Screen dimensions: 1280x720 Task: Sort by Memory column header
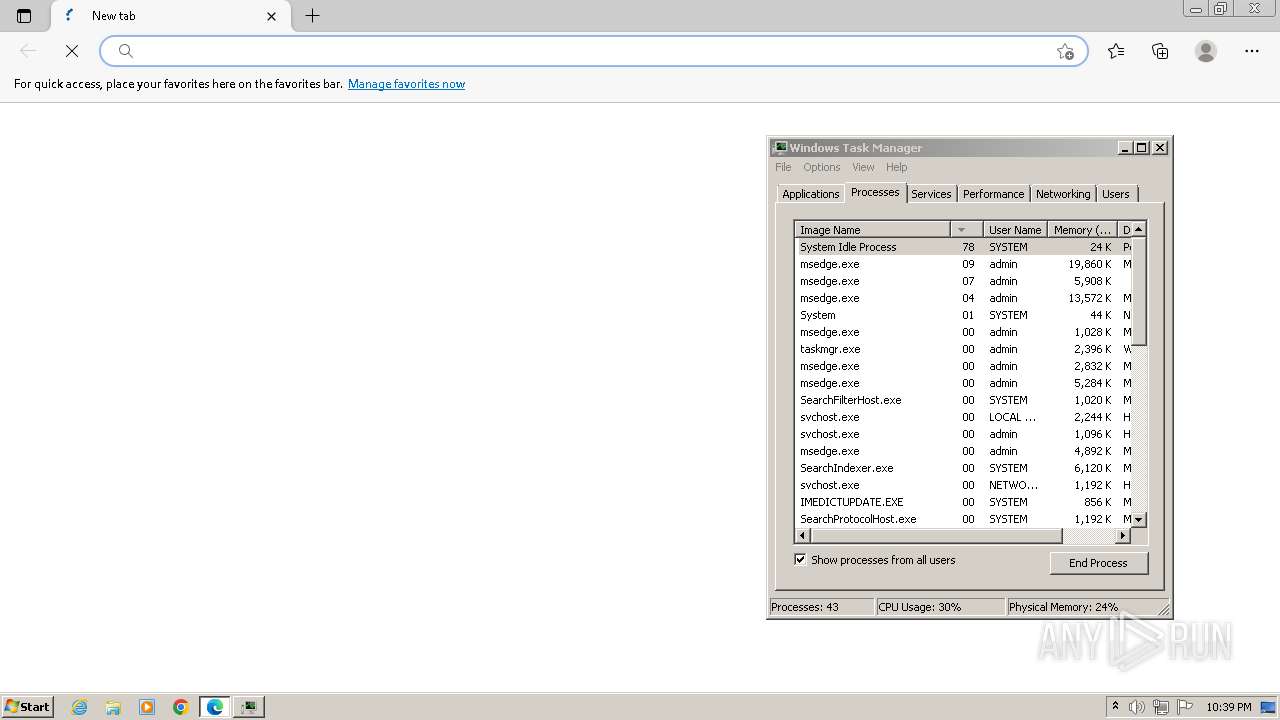click(x=1082, y=230)
